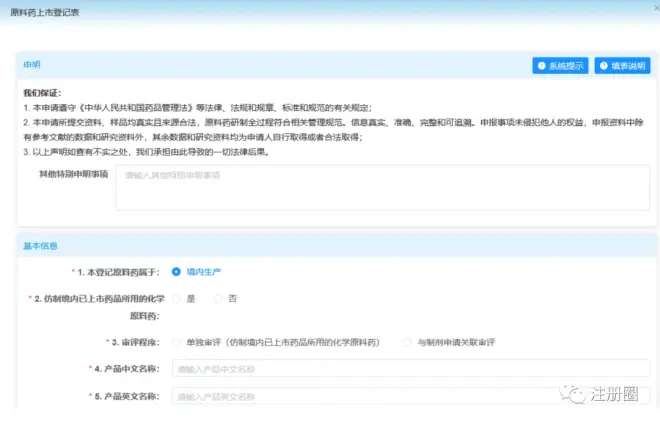Screen dimensions: 660x423
Task: Choose 否 for 仿制境内已上市药品 question
Action: pyautogui.click(x=219, y=298)
